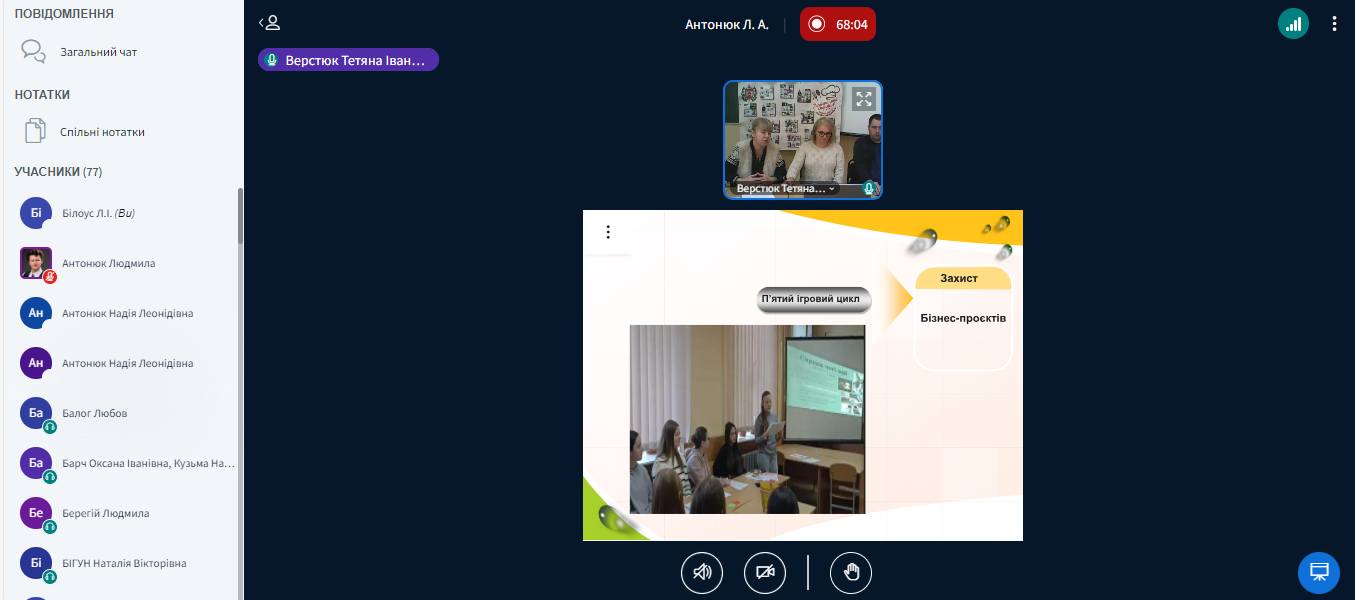Viewport: 1355px width, 600px height.
Task: Open presentation three-dot options menu
Action: click(608, 232)
